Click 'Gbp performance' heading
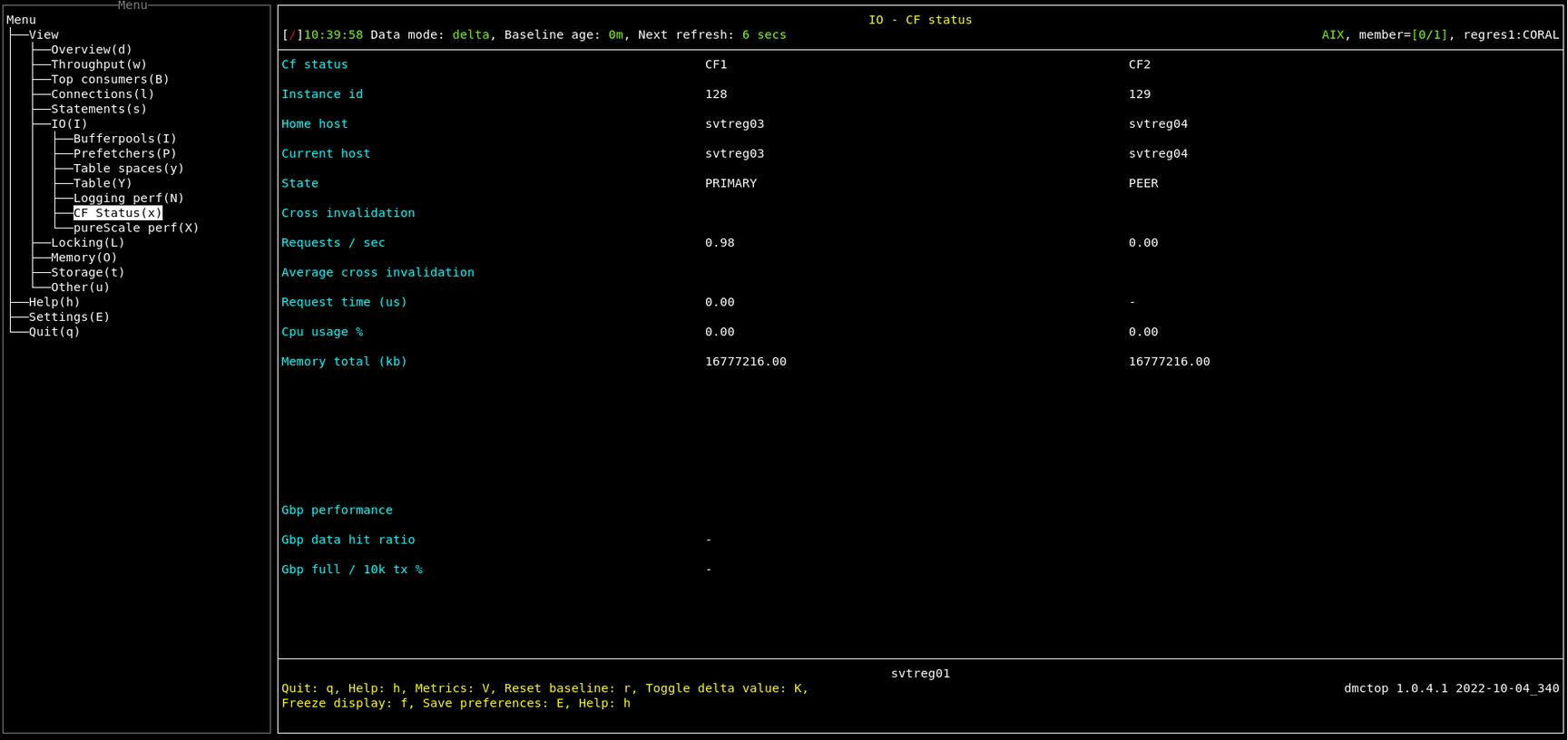Viewport: 1568px width, 740px height. tap(338, 511)
